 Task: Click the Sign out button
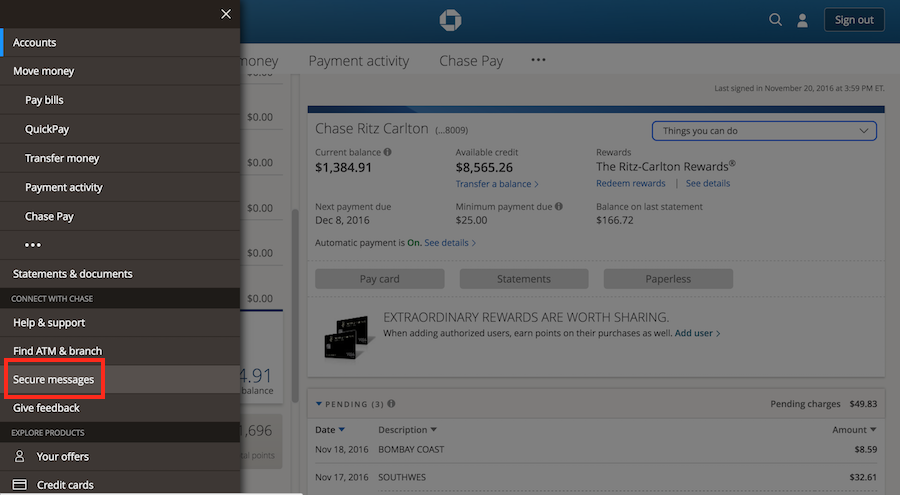pyautogui.click(x=854, y=20)
